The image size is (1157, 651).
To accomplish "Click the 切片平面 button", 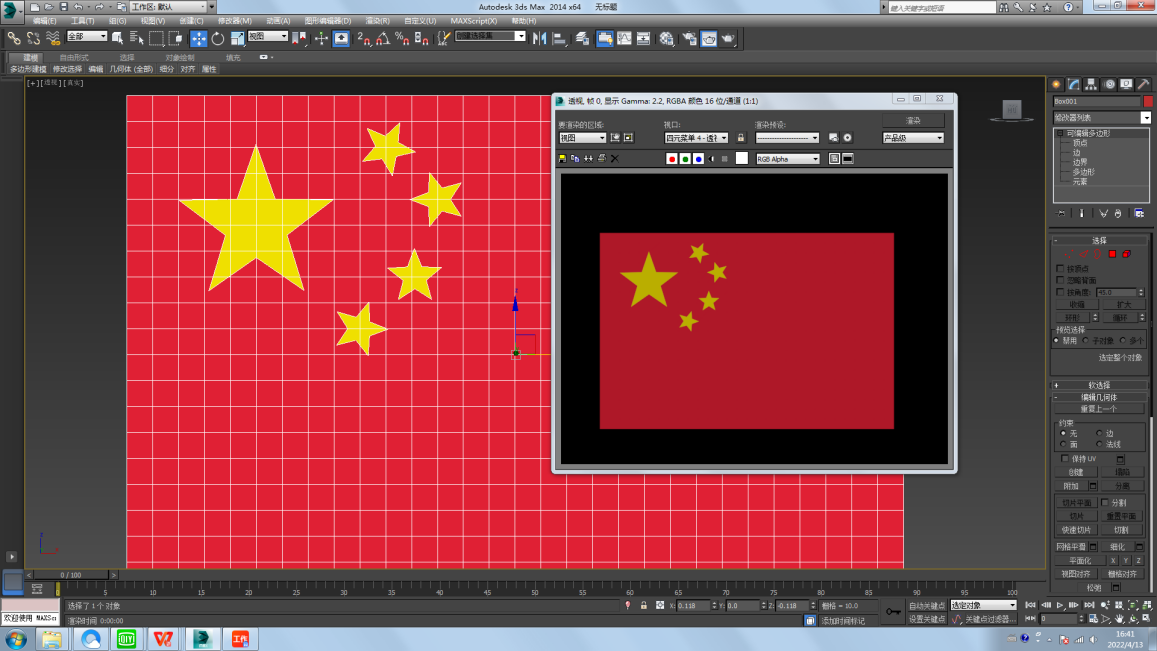I will click(x=1076, y=503).
